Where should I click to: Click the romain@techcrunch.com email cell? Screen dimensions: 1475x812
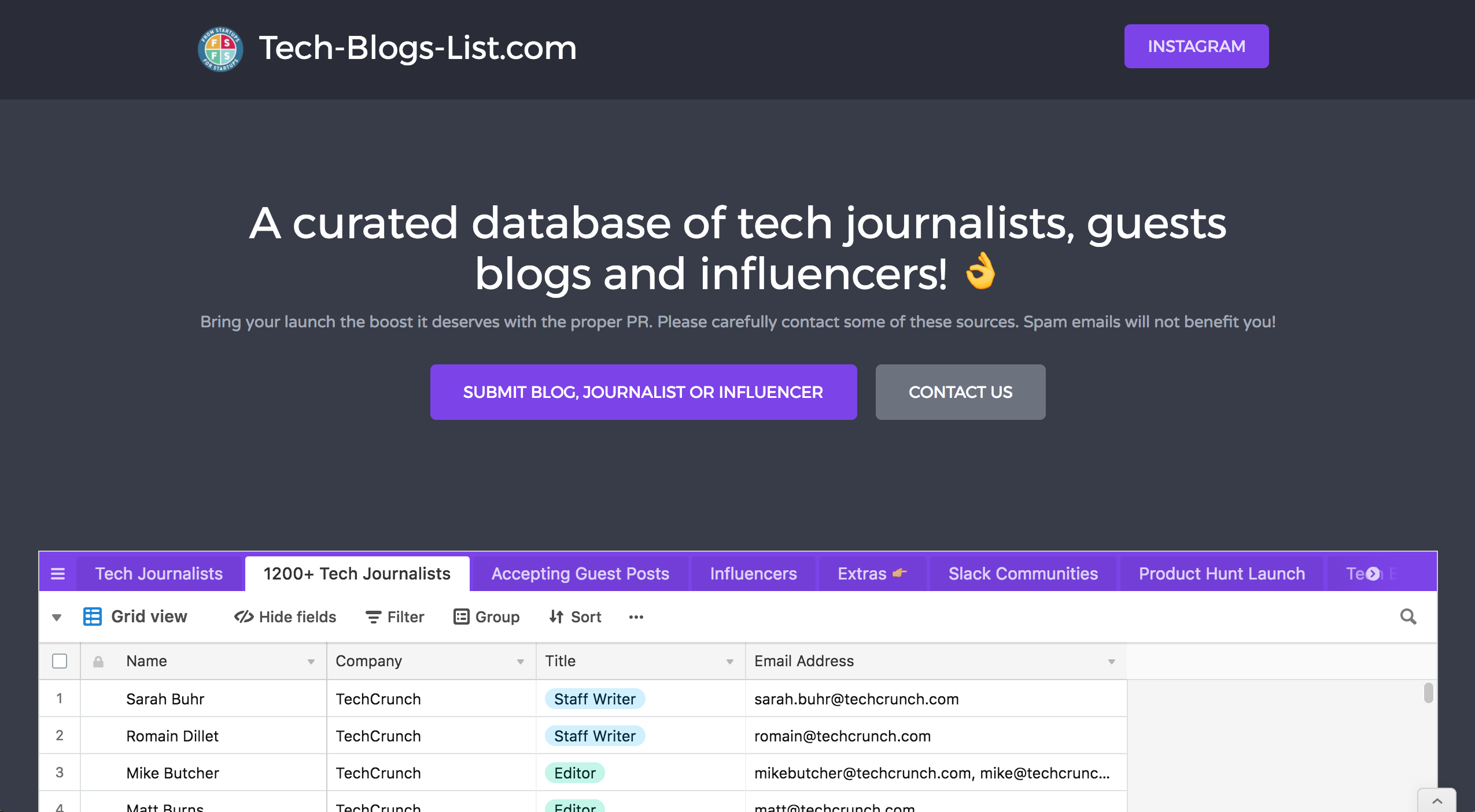tap(936, 736)
